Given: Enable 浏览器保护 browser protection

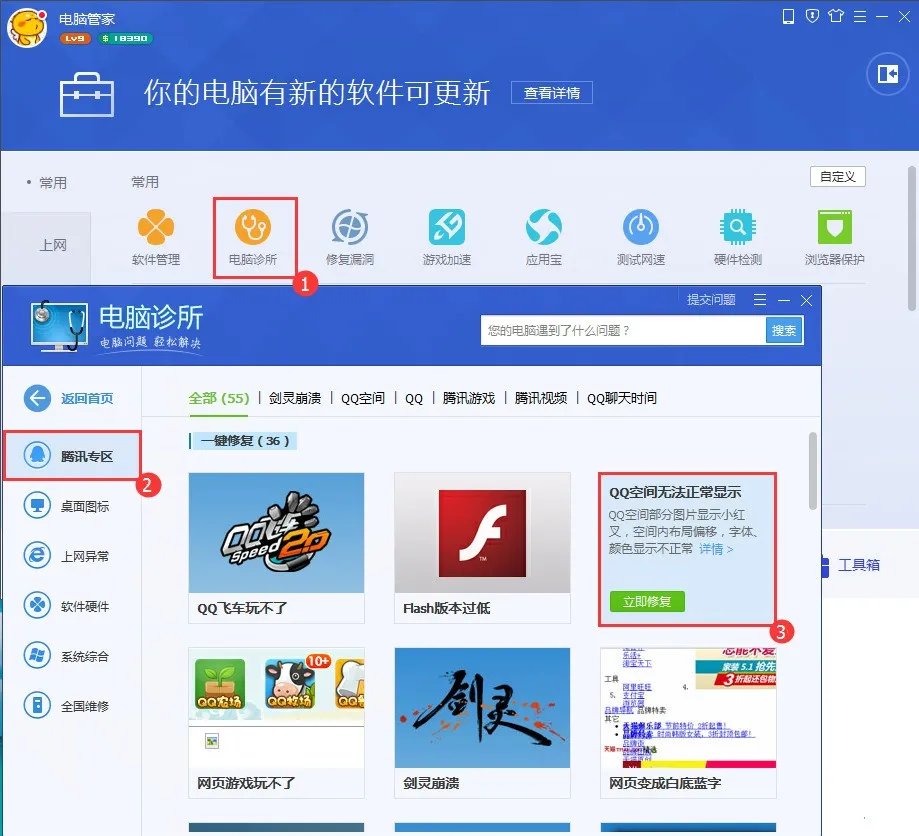Looking at the screenshot, I should coord(833,232).
